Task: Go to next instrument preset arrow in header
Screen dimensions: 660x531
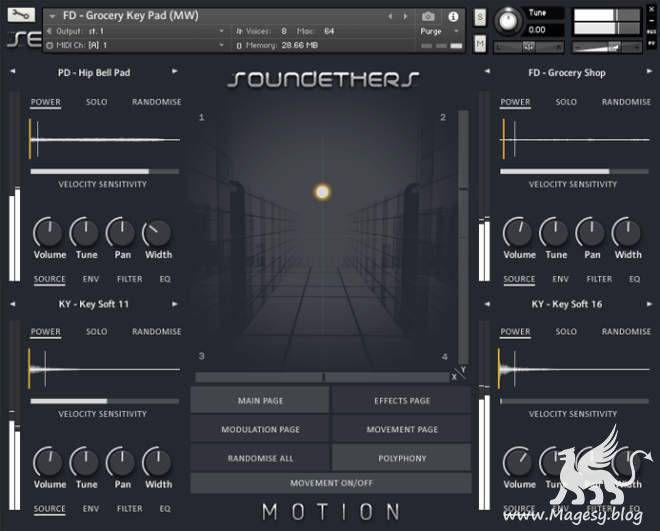Action: click(x=405, y=16)
